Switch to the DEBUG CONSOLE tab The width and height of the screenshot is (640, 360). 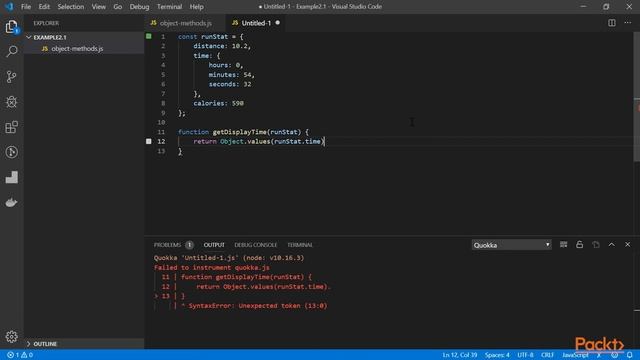point(256,245)
